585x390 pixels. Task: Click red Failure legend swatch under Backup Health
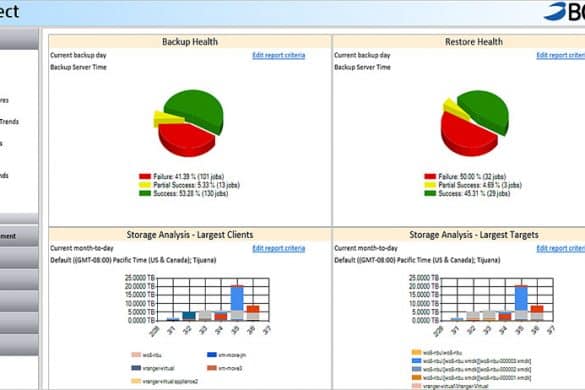[145, 177]
